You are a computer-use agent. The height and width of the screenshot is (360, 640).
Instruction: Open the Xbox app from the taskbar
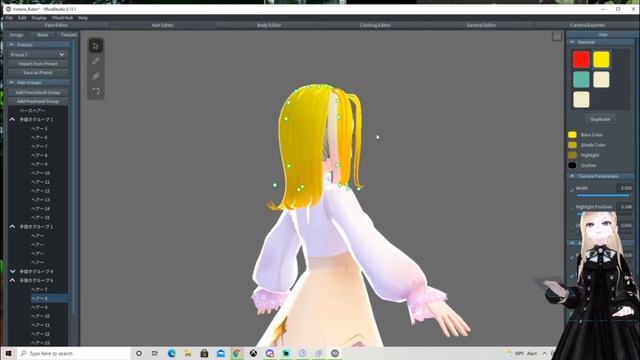tap(253, 353)
